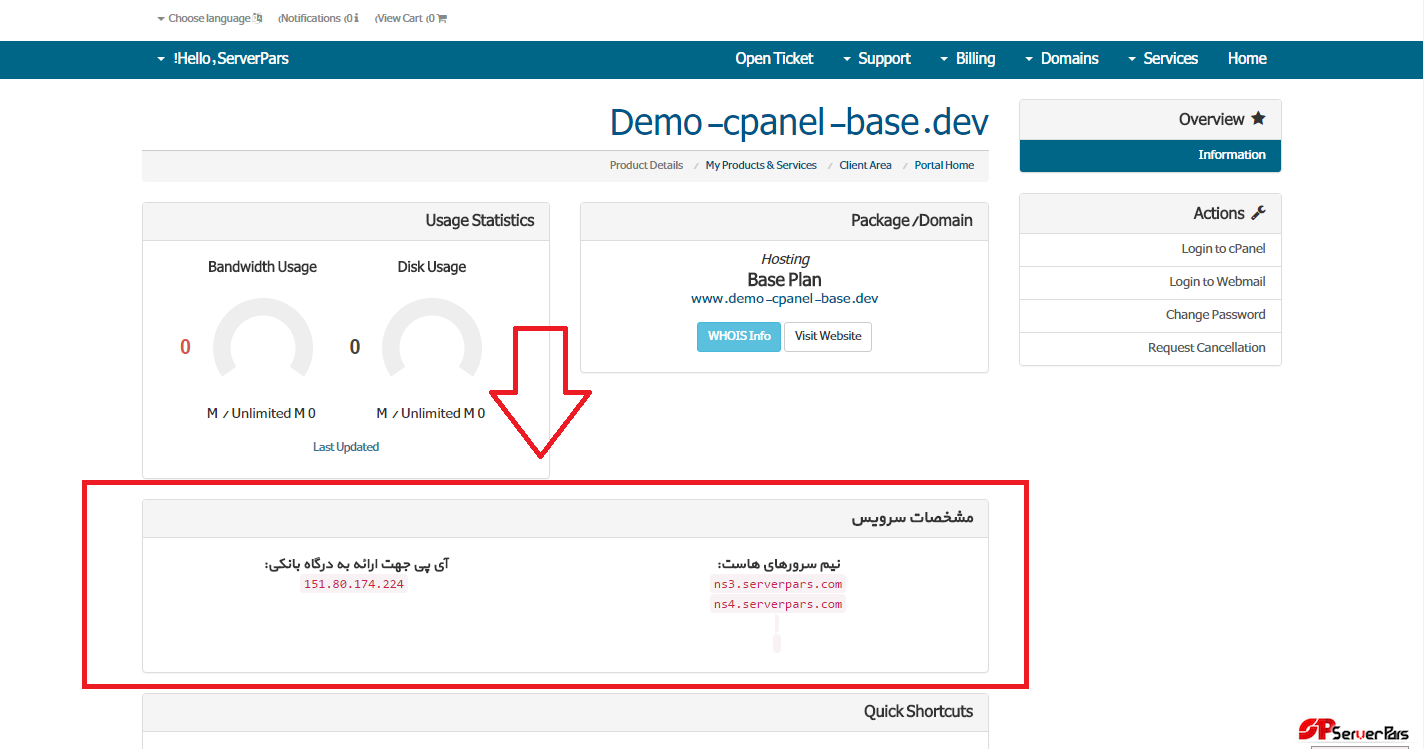Expand the Domains menu
Screen dimensions: 1424x749
coord(1062,59)
